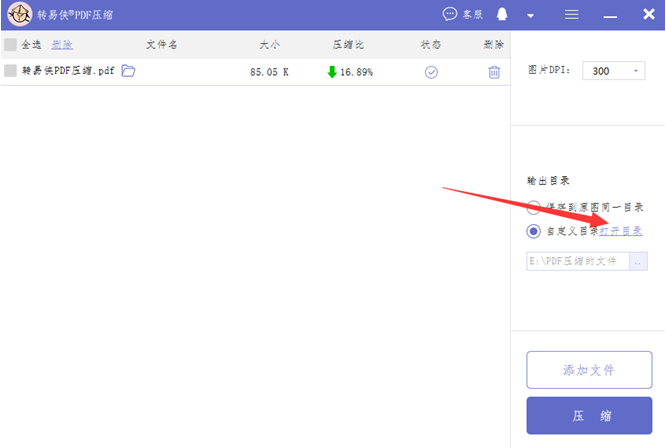Click the compression ratio 16.89%

pos(356,72)
